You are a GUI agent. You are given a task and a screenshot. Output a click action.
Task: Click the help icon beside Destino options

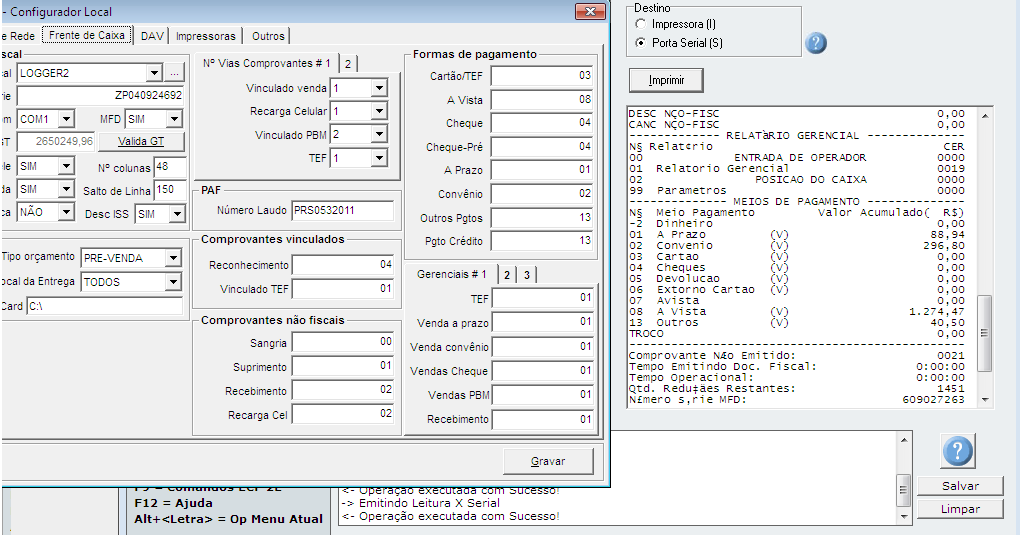click(x=816, y=43)
